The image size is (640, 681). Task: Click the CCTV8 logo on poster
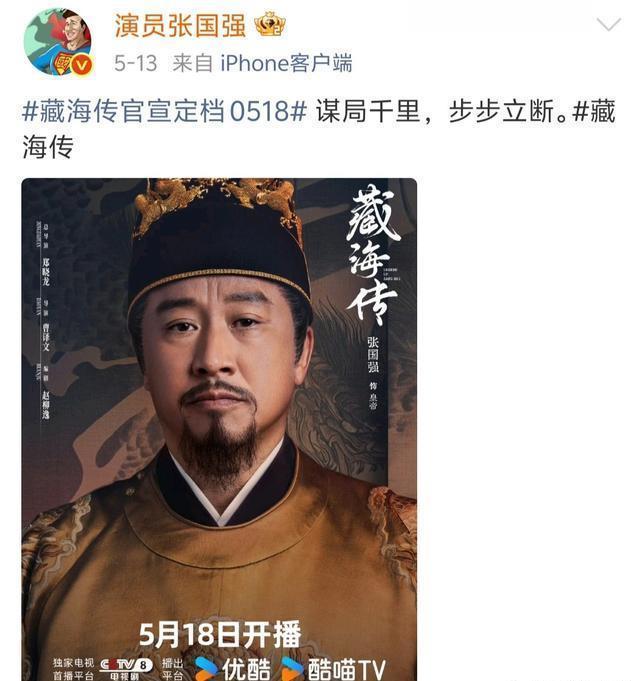(126, 668)
